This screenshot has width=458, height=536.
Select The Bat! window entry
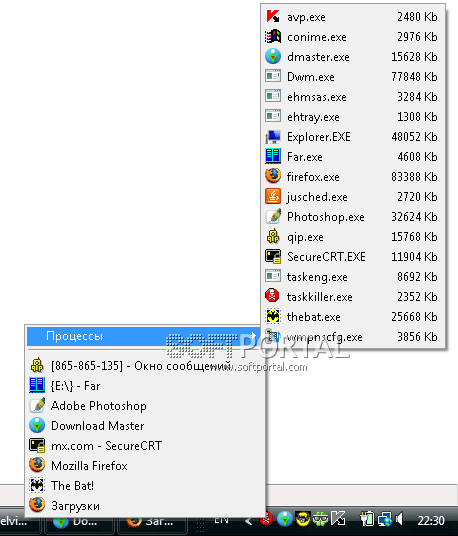146,486
